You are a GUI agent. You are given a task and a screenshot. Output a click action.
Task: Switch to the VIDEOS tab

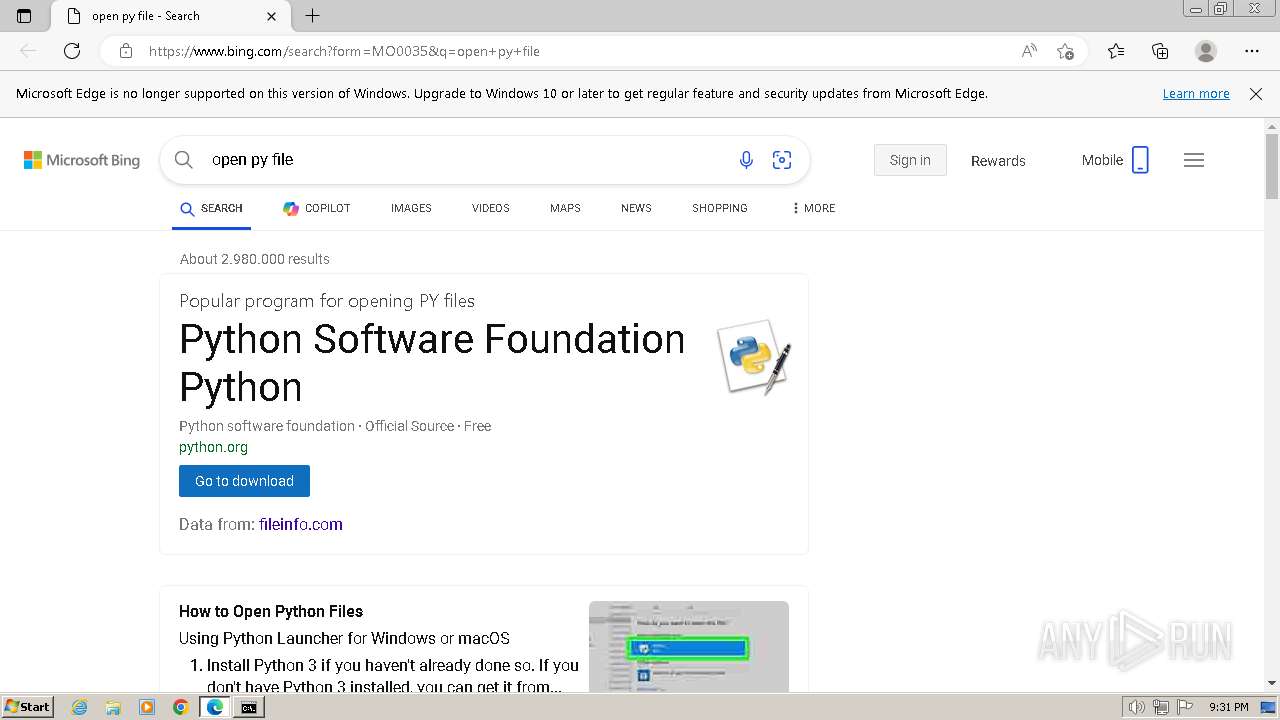[x=491, y=208]
